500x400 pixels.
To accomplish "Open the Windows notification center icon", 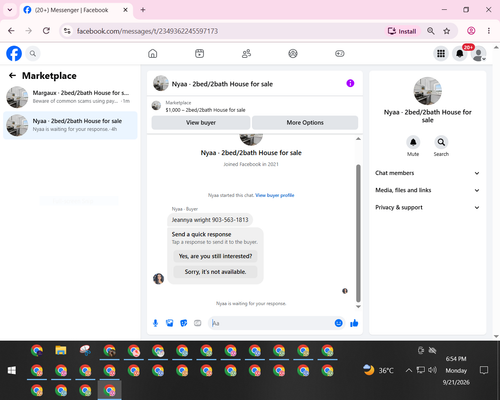I will point(484,370).
